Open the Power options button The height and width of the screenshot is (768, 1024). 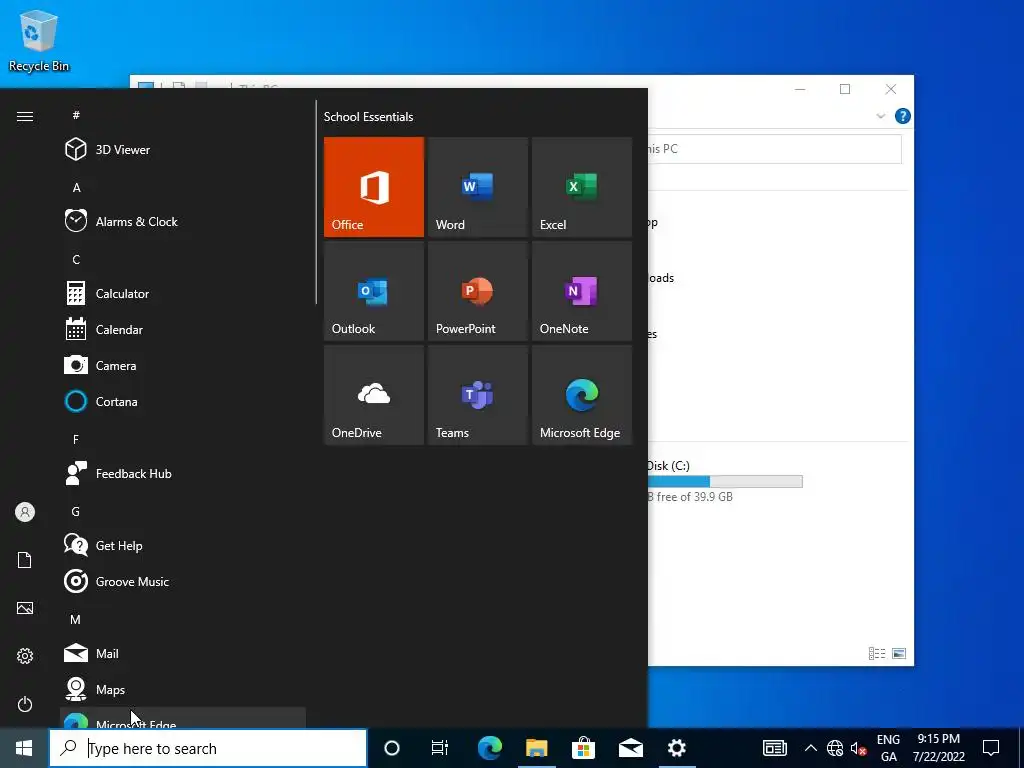click(25, 704)
